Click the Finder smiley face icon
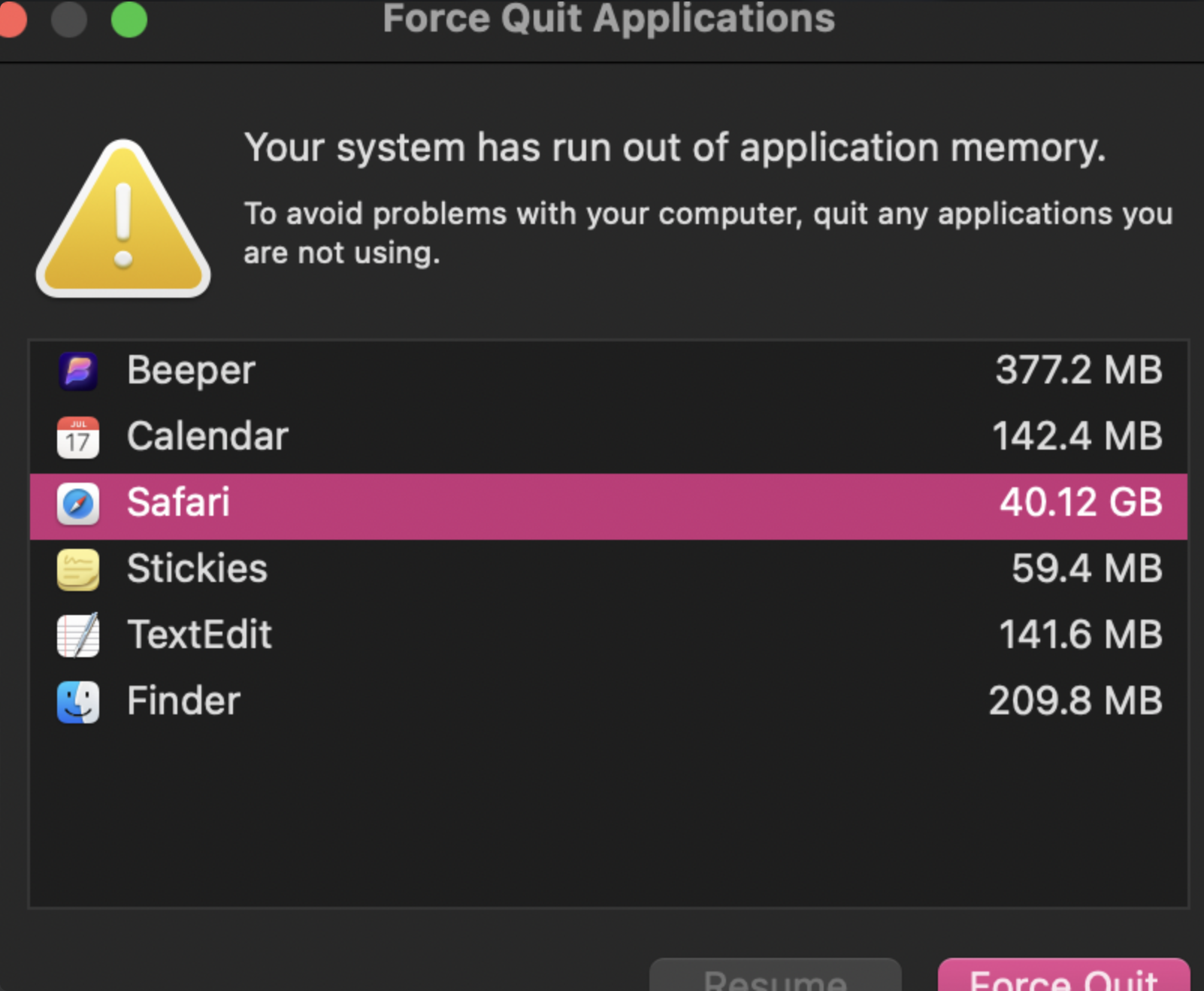Image resolution: width=1204 pixels, height=991 pixels. (77, 701)
